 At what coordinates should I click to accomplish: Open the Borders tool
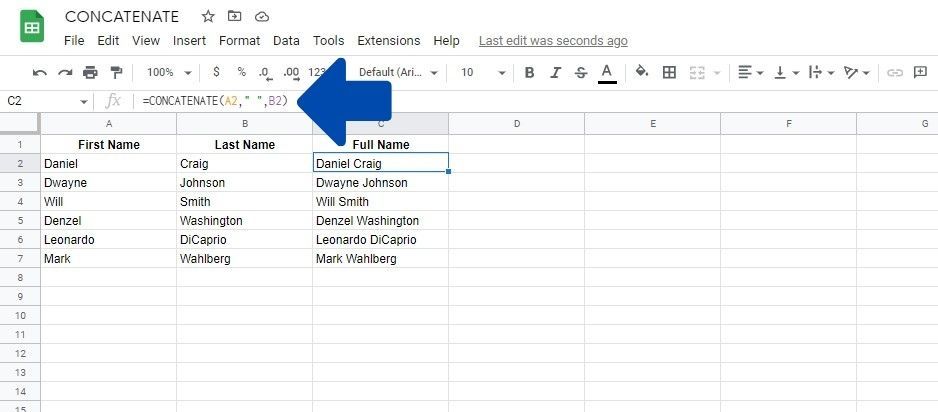point(669,72)
